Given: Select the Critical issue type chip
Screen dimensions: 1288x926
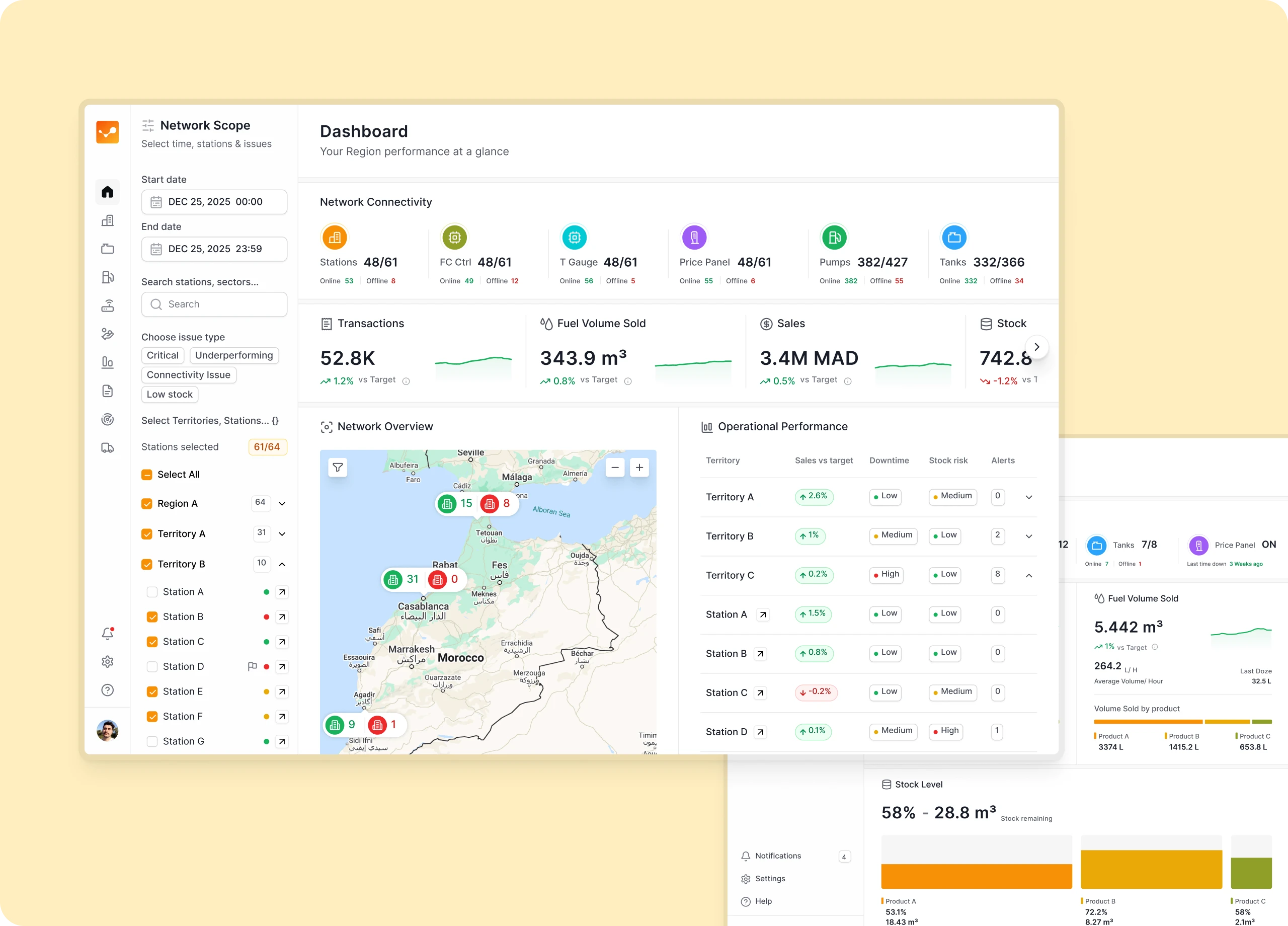Looking at the screenshot, I should (x=163, y=356).
